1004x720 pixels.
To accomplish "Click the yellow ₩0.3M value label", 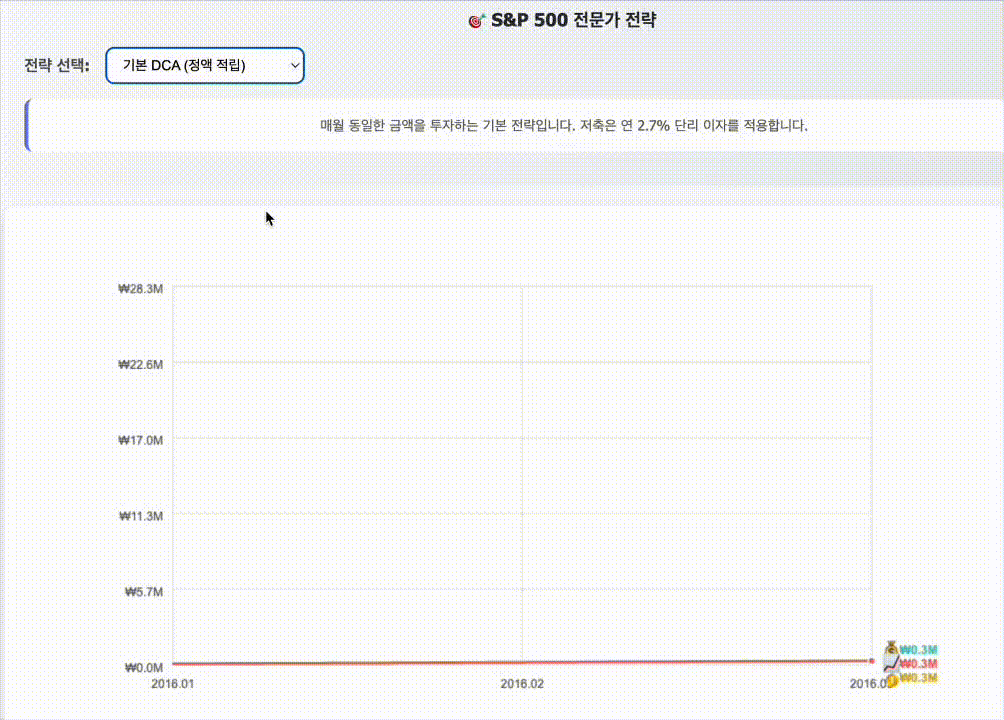I will pos(918,678).
